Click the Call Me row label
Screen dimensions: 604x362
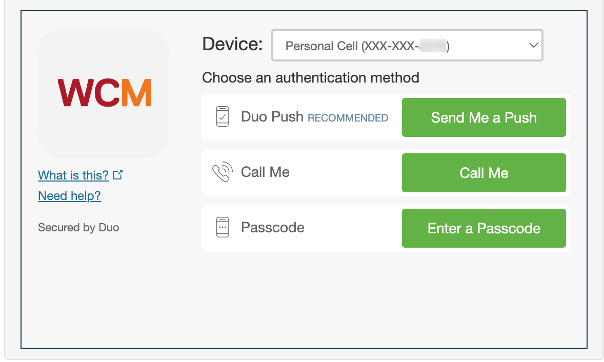pos(265,172)
